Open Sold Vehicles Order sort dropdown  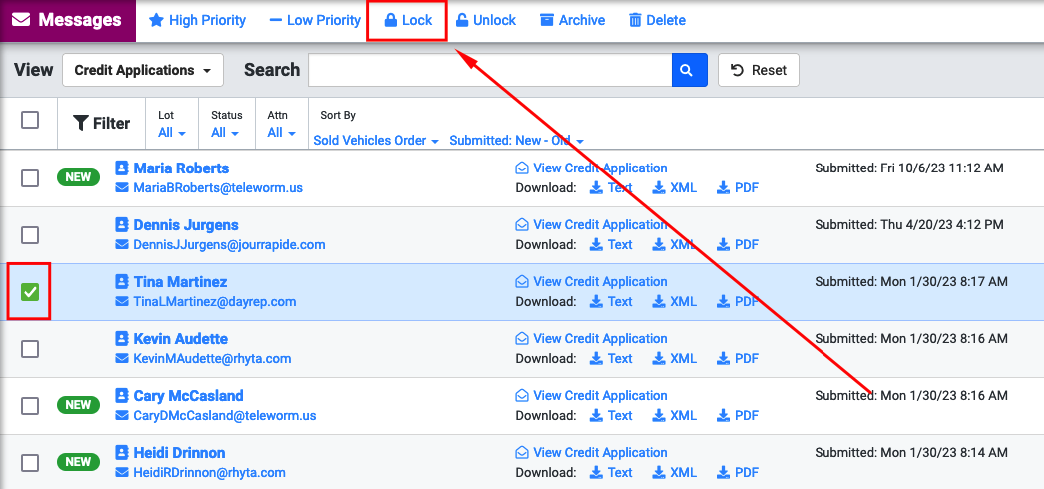376,141
